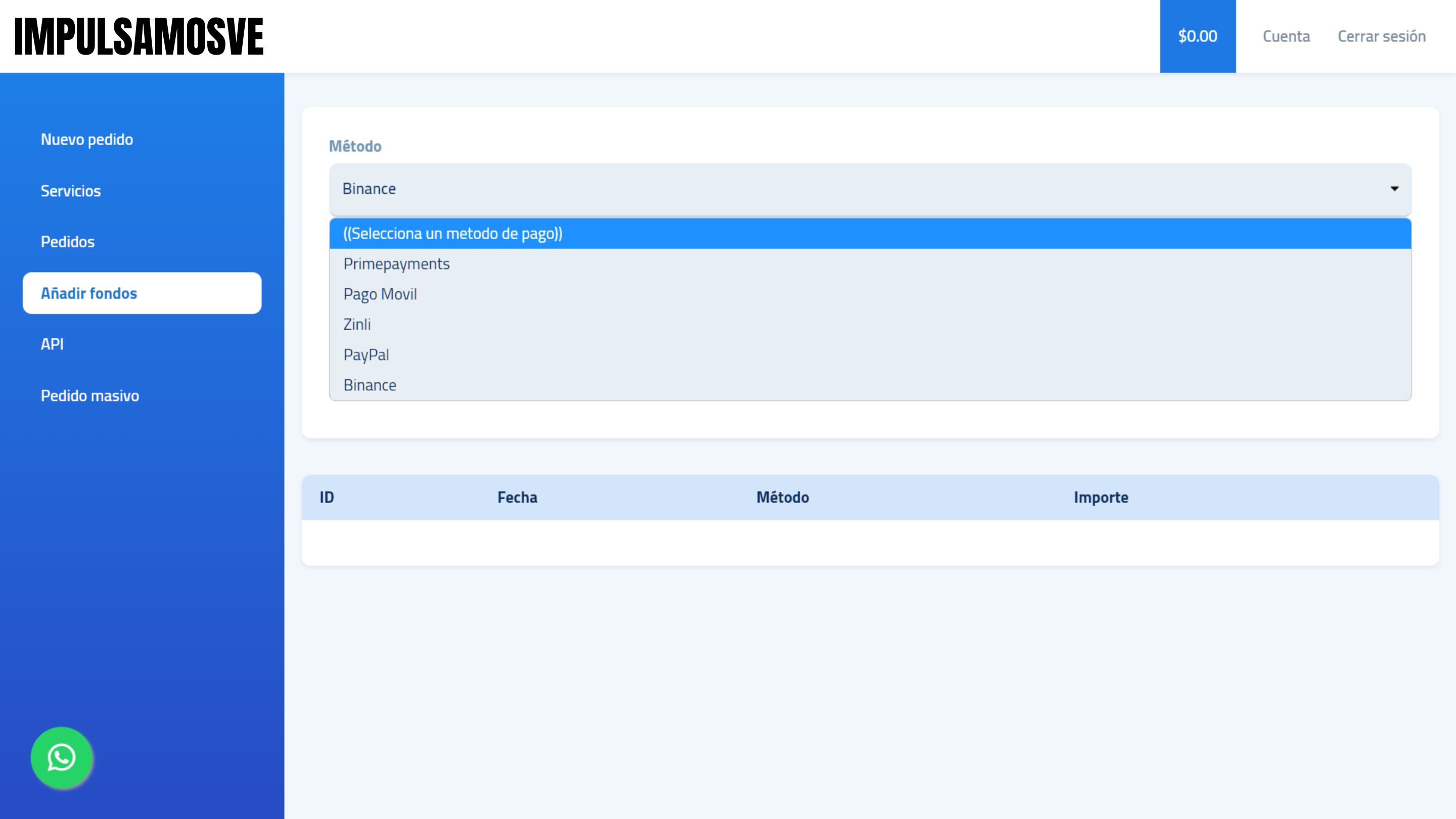Open Nuevo pedido in sidebar

point(87,140)
